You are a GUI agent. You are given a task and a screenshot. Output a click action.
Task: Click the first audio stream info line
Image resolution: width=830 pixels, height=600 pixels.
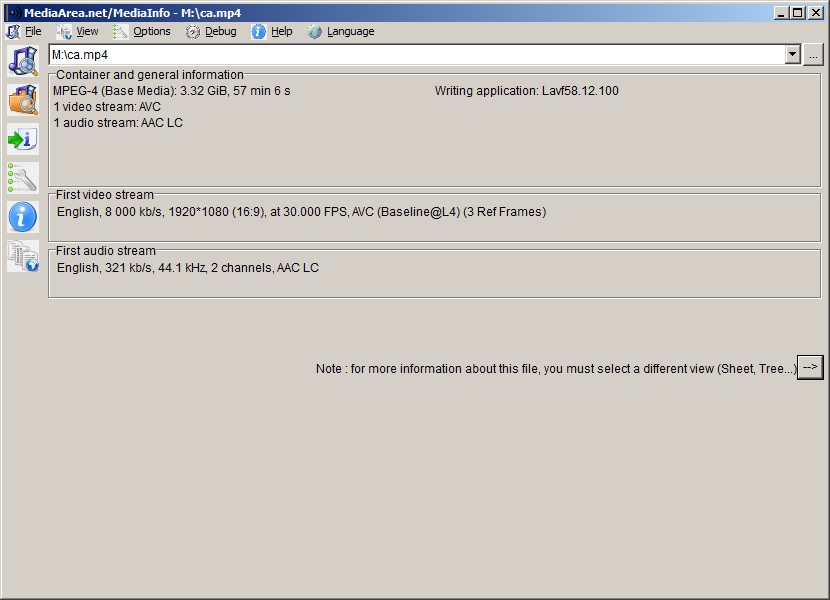188,268
